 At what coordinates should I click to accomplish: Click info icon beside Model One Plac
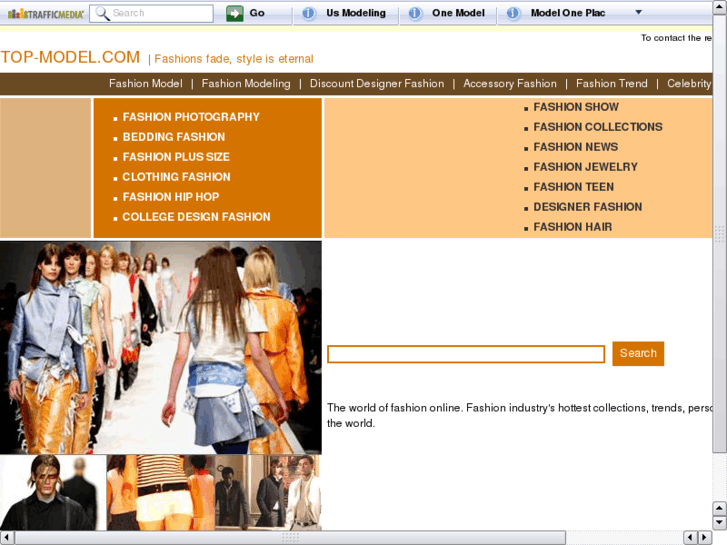point(512,13)
